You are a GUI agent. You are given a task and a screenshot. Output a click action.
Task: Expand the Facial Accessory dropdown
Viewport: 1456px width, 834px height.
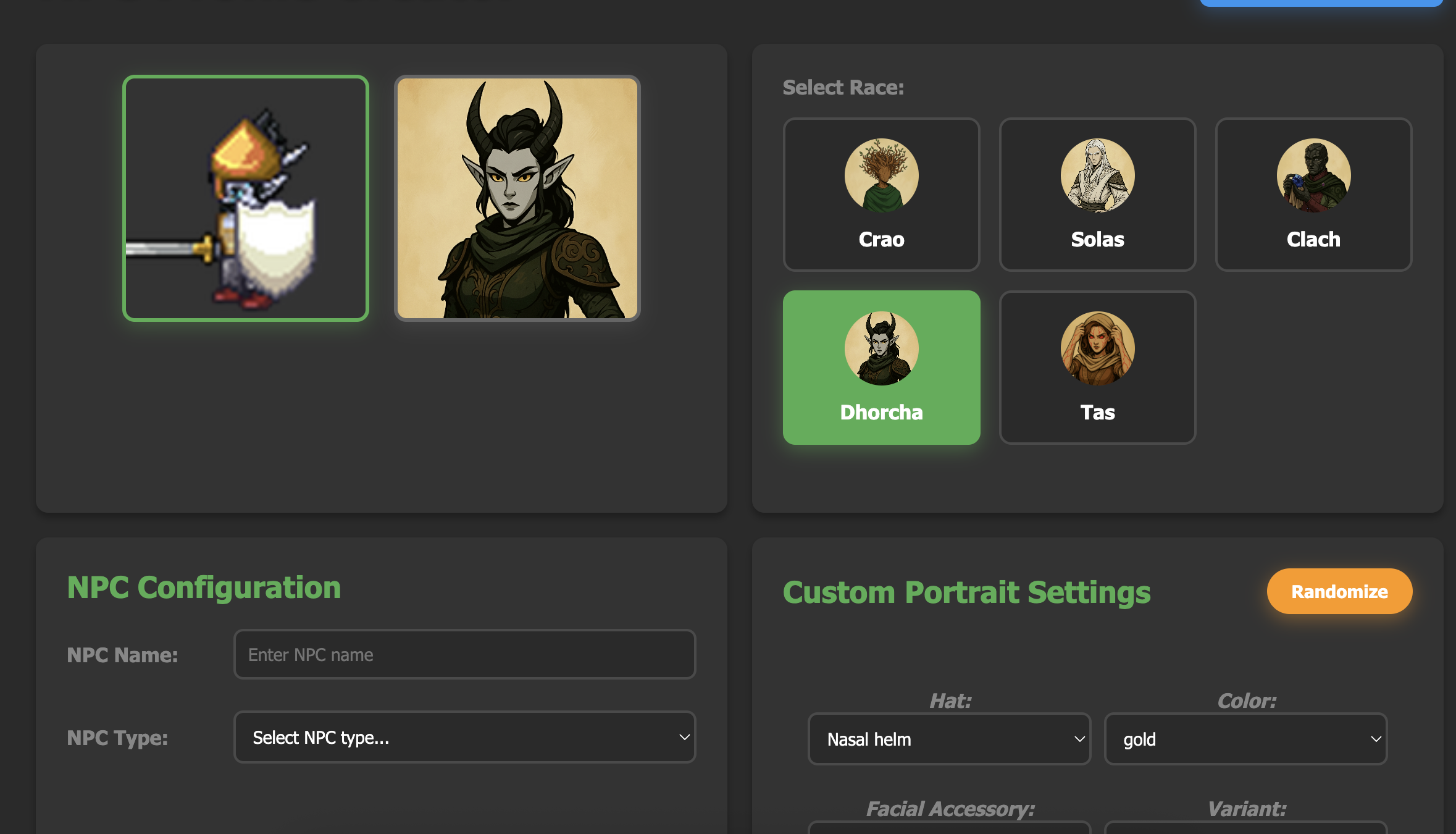(949, 831)
